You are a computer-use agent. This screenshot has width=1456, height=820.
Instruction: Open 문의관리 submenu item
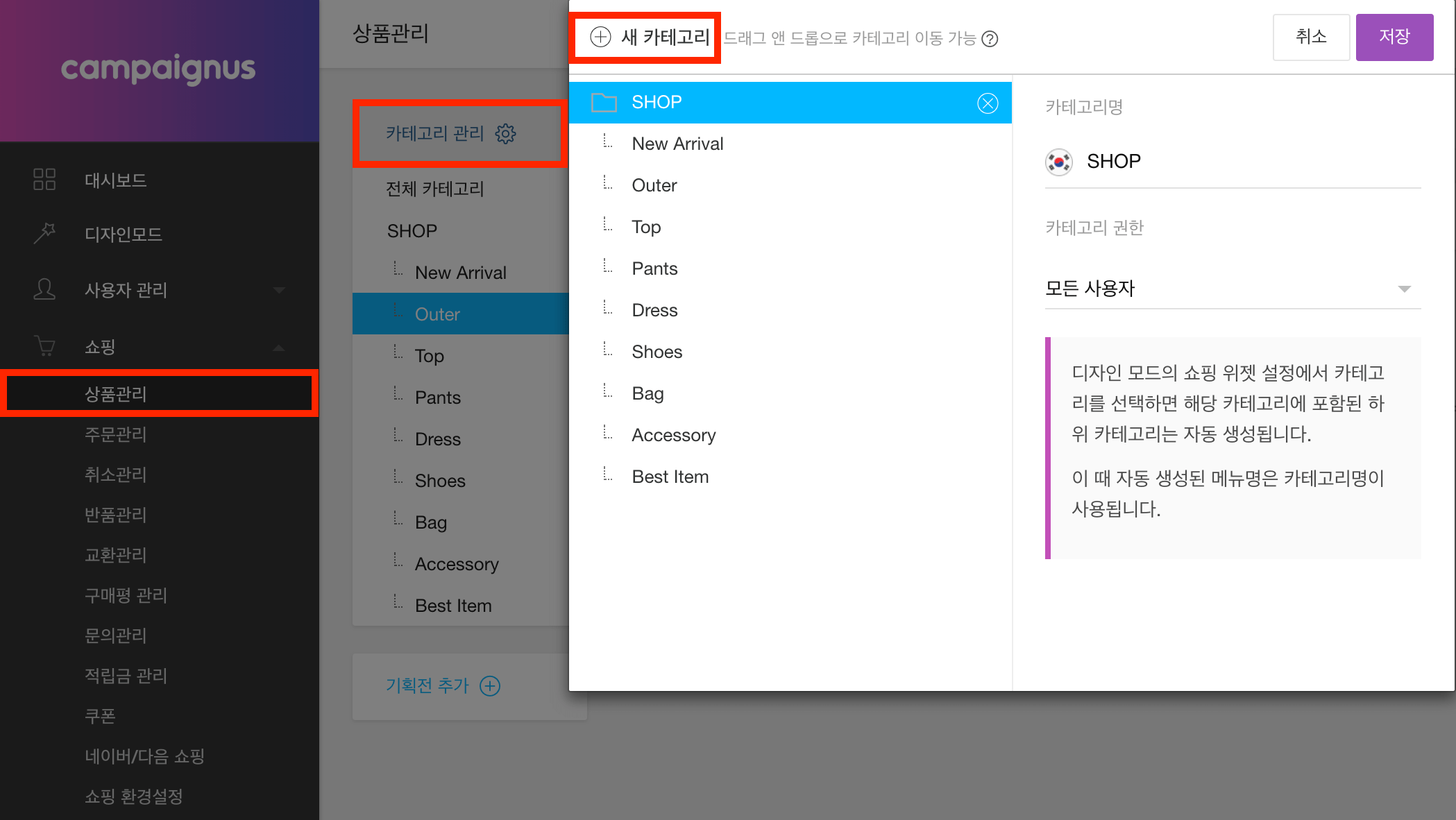tap(116, 635)
